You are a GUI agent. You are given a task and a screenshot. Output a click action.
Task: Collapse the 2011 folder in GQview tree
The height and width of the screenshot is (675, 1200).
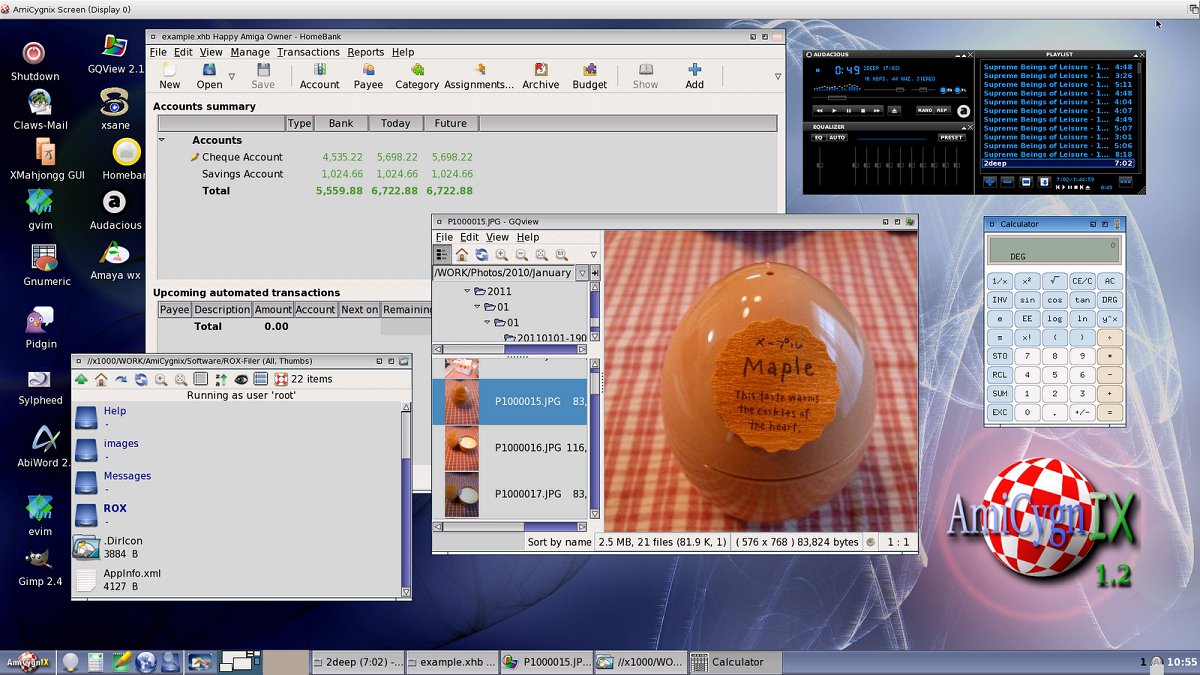pos(466,292)
